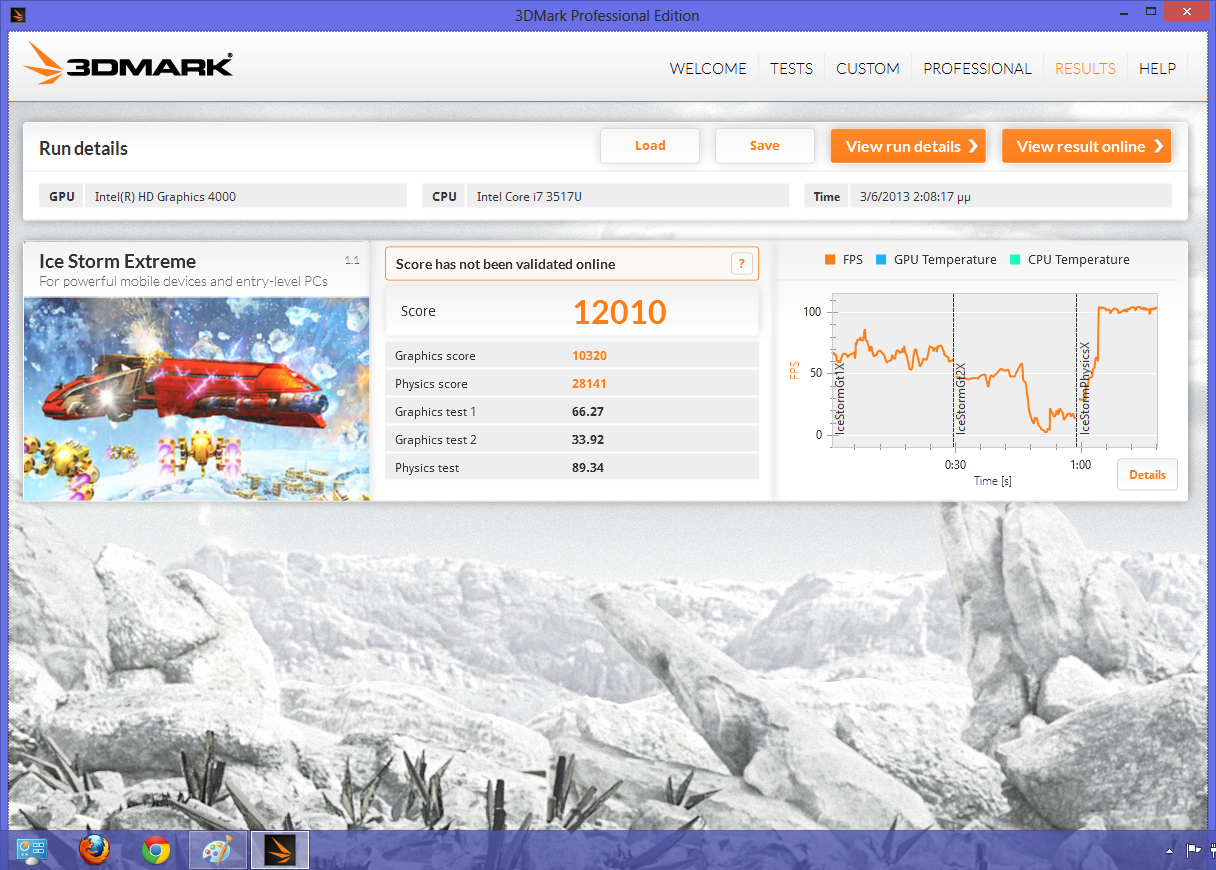This screenshot has height=870, width=1216.
Task: Click the Graphics score value 10320
Action: pos(589,356)
